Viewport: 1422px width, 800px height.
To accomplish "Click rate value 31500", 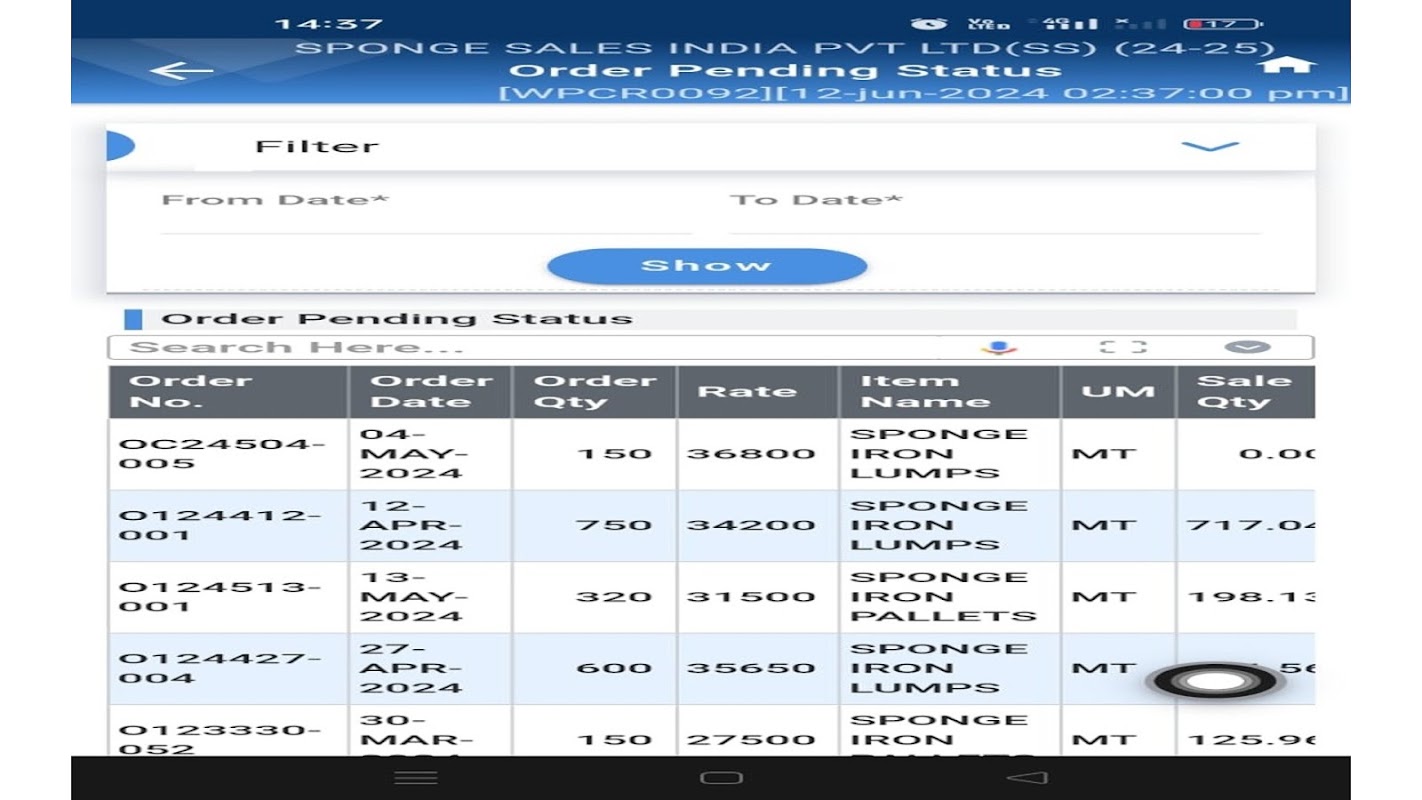I will pyautogui.click(x=751, y=597).
